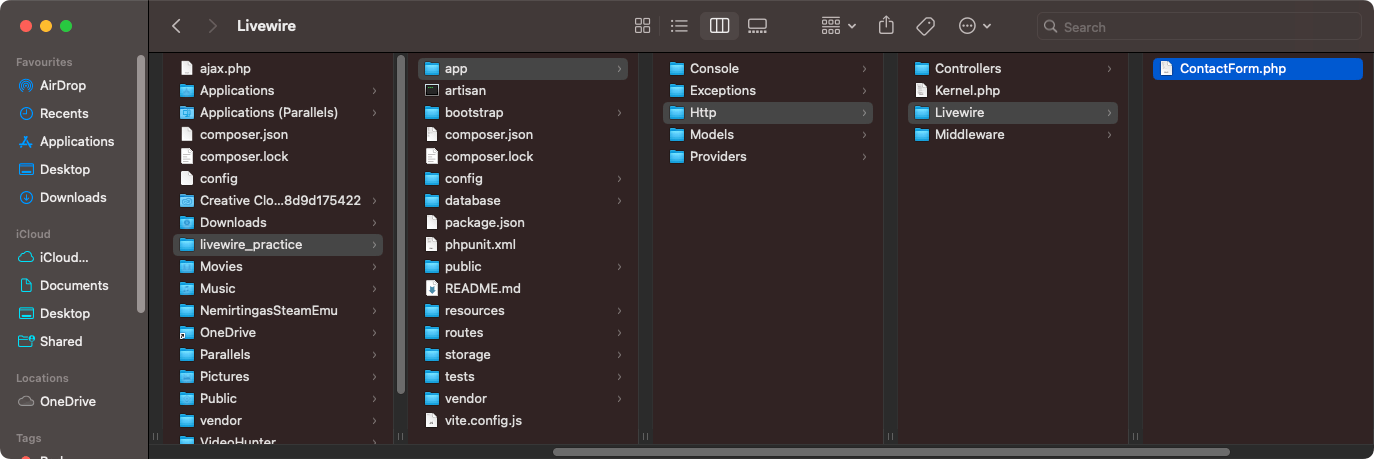The height and width of the screenshot is (459, 1374).
Task: Click the horizontal scrollbar at the bottom
Action: coord(890,452)
